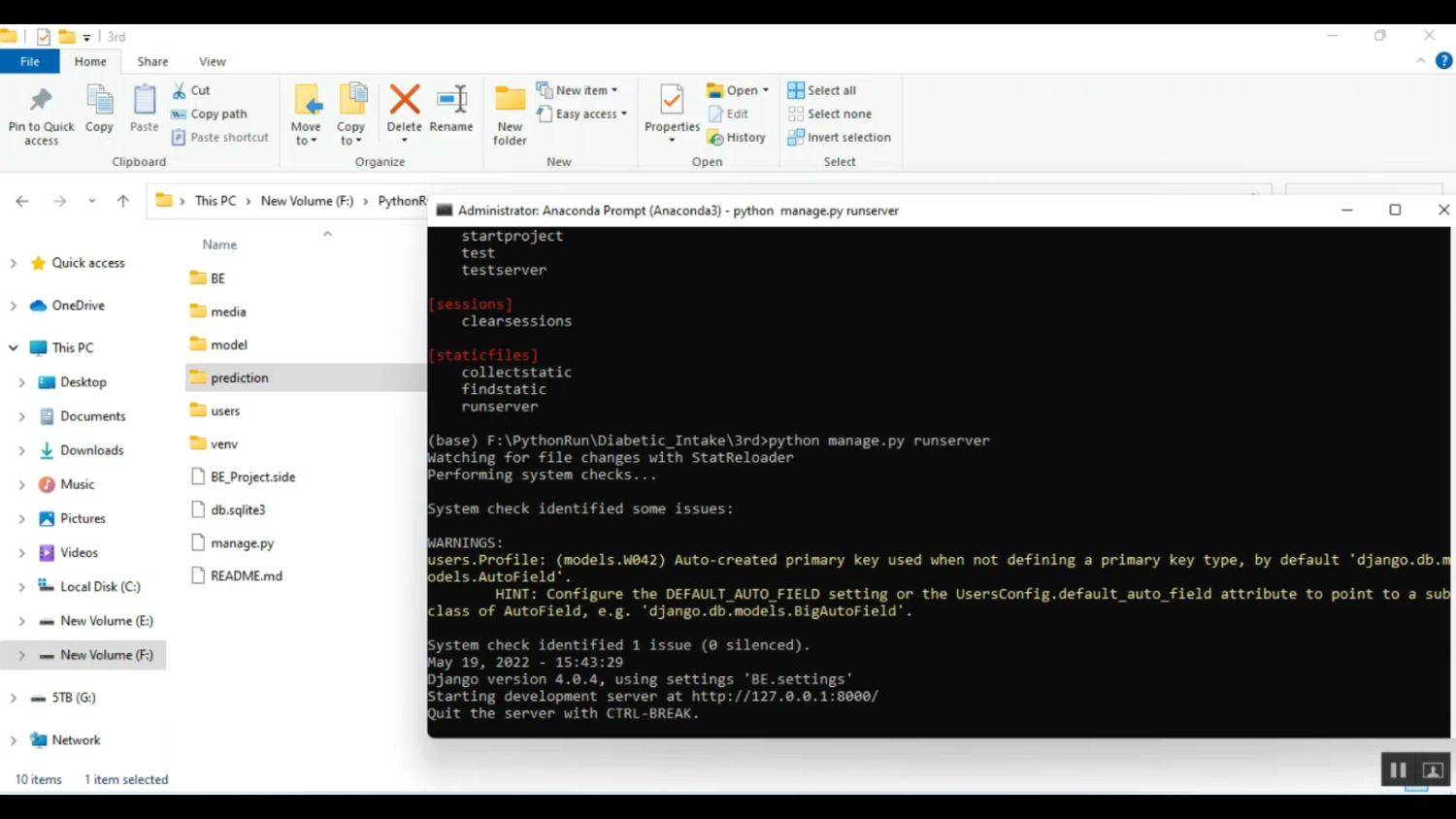Switch to the View ribbon tab
The width and height of the screenshot is (1456, 819).
[212, 61]
